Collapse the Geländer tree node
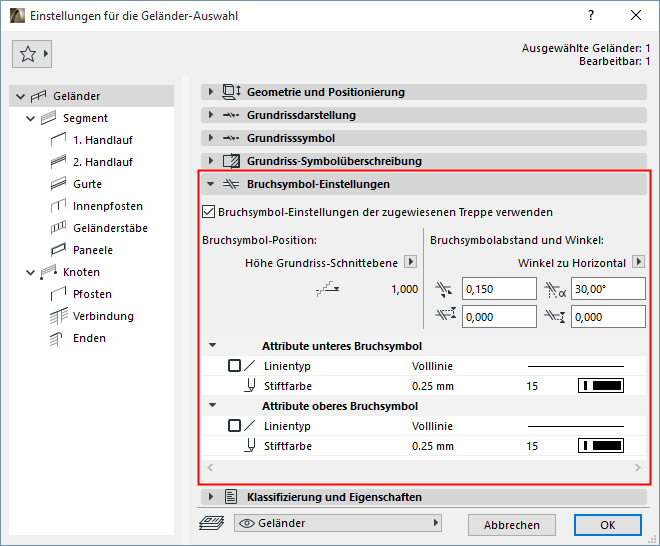The image size is (660, 546). (x=20, y=96)
